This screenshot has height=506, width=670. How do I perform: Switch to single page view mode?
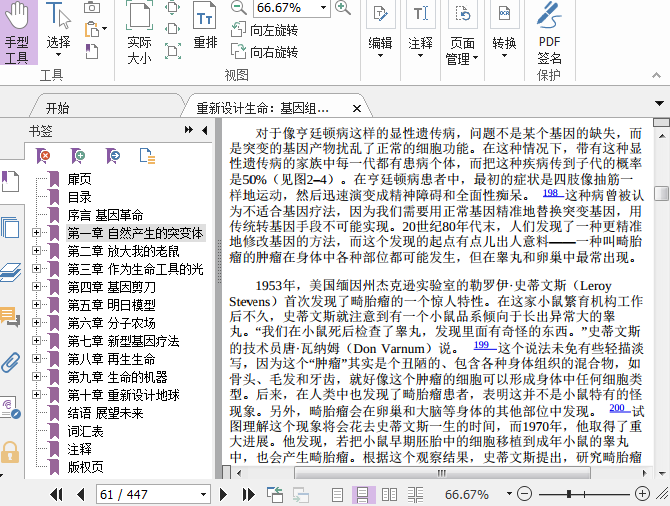(338, 495)
